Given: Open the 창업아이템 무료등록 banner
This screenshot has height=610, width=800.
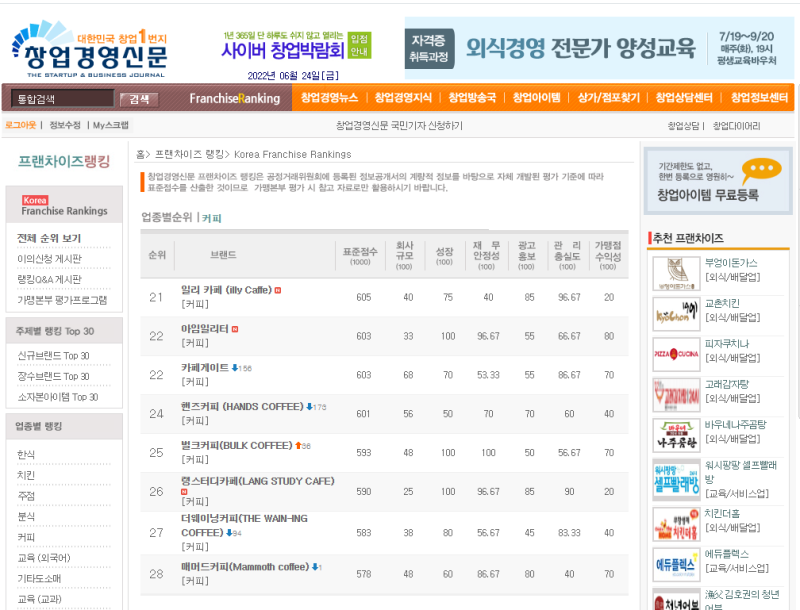Looking at the screenshot, I should pyautogui.click(x=718, y=181).
